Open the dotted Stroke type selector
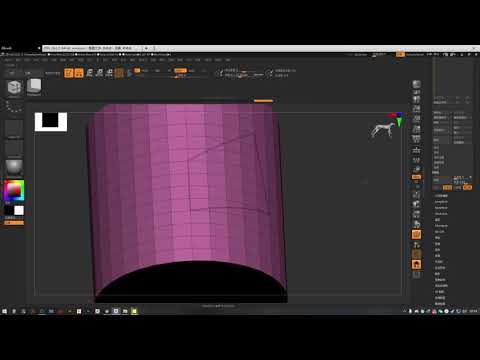 (x=14, y=107)
